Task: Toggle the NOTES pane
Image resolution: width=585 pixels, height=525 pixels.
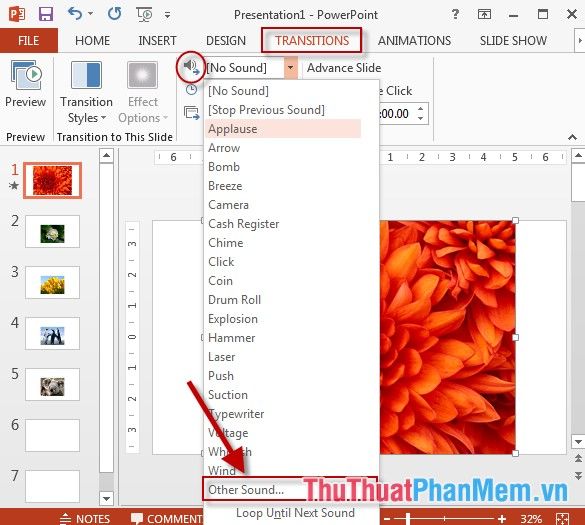Action: 85,518
